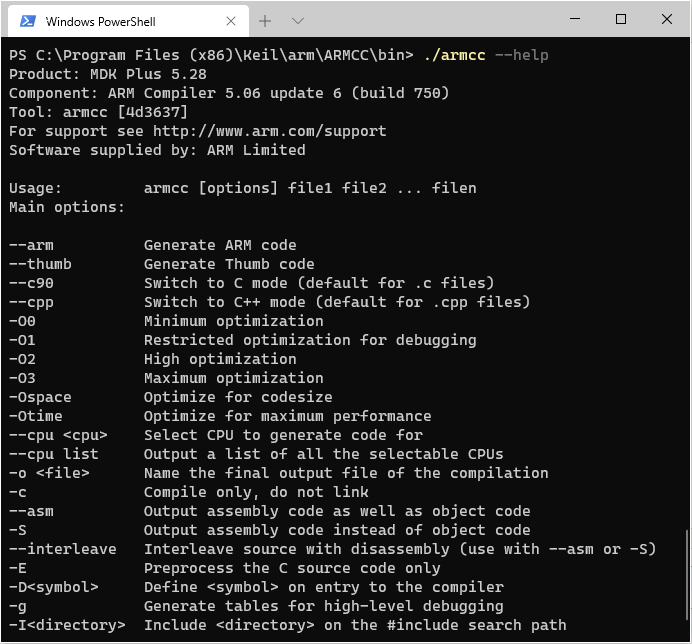Screen dimensions: 692x644
Task: Maximize the terminal window
Action: tap(621, 19)
